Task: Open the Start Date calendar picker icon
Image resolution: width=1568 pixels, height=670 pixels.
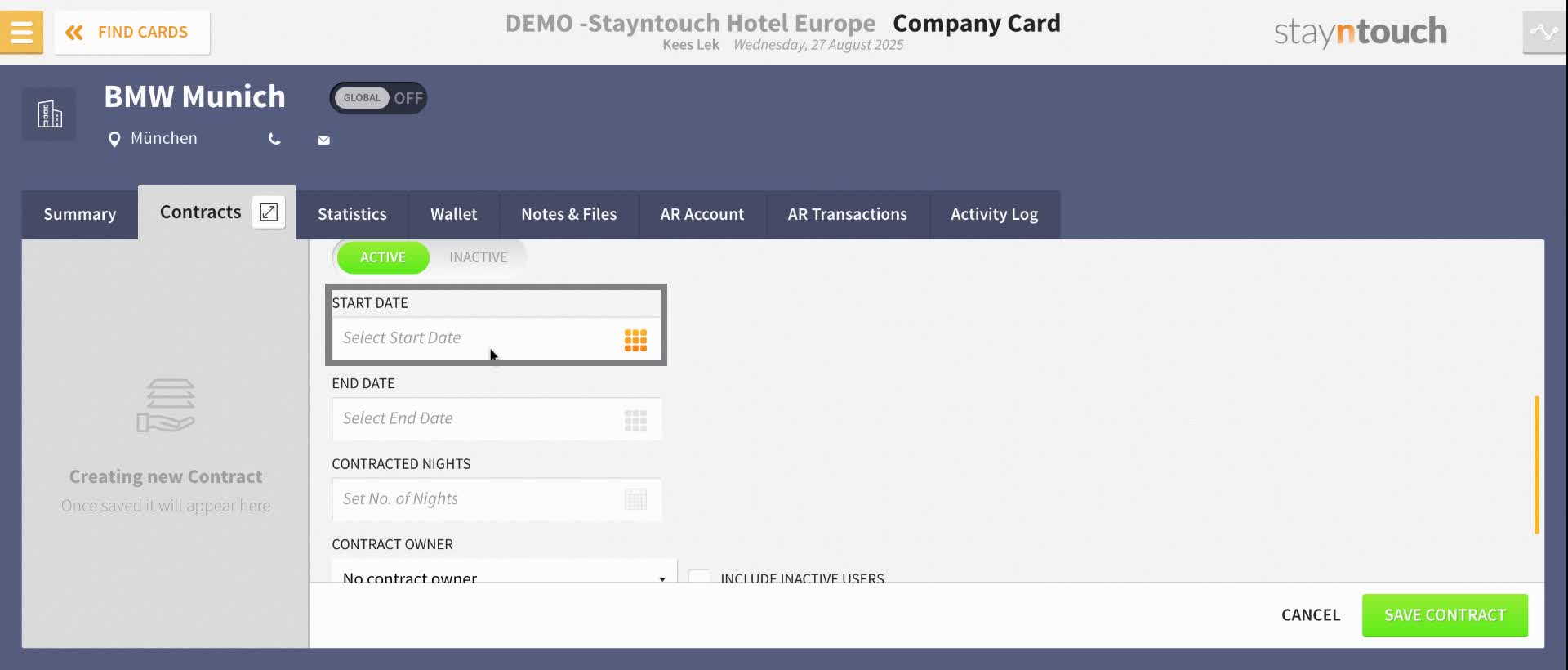Action: (x=635, y=340)
